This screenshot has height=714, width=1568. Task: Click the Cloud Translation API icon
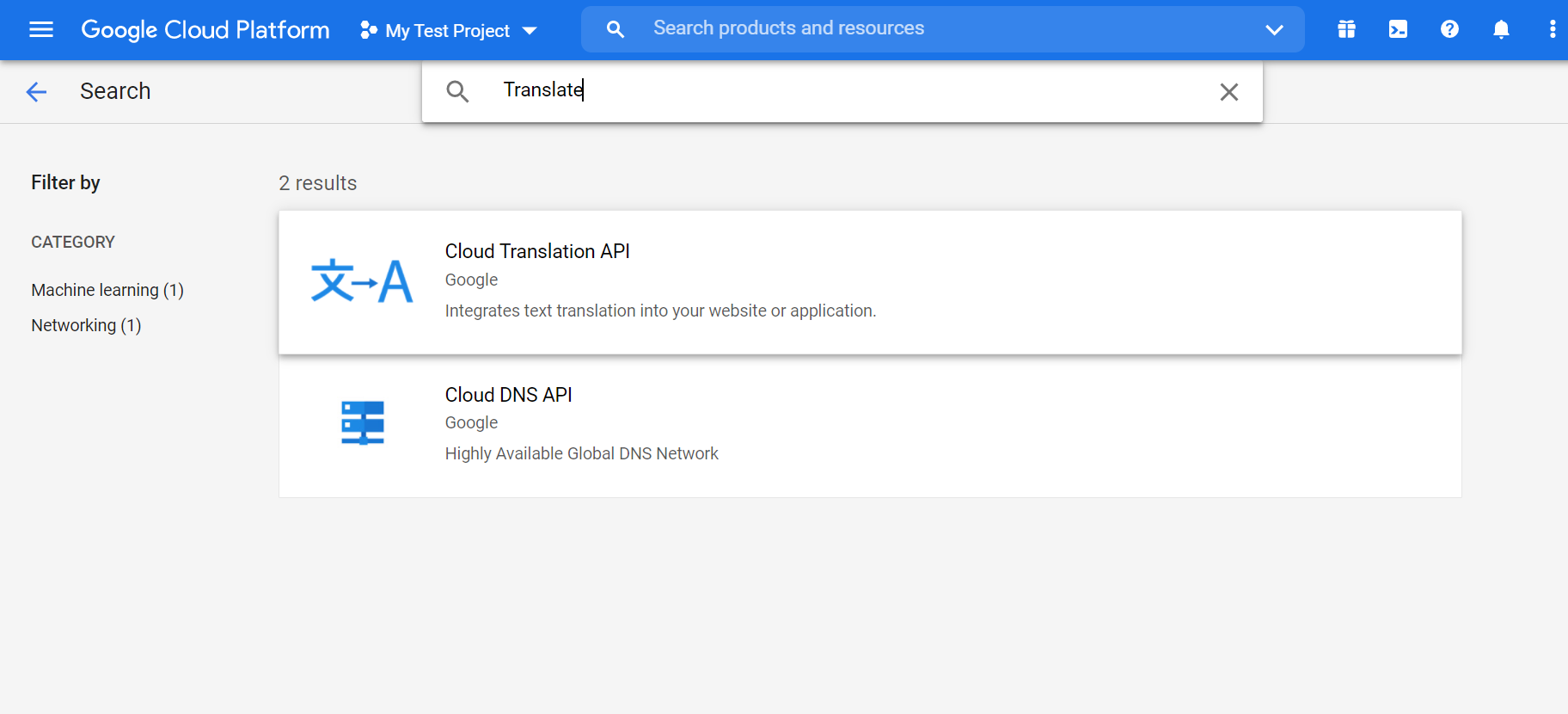362,281
